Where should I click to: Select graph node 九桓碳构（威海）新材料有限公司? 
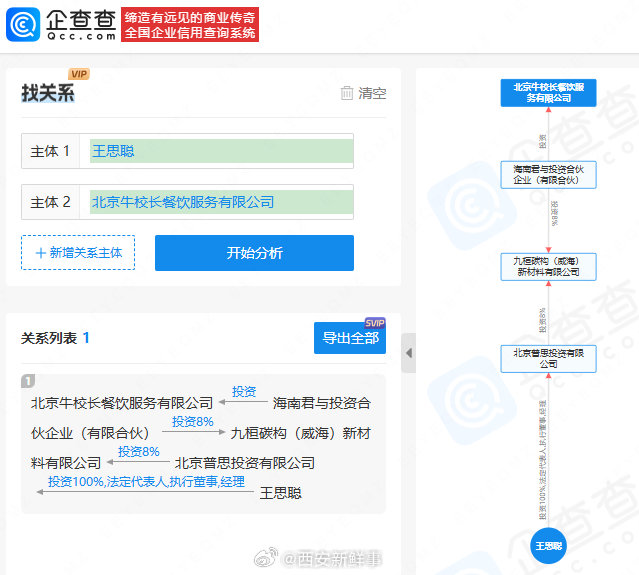548,267
